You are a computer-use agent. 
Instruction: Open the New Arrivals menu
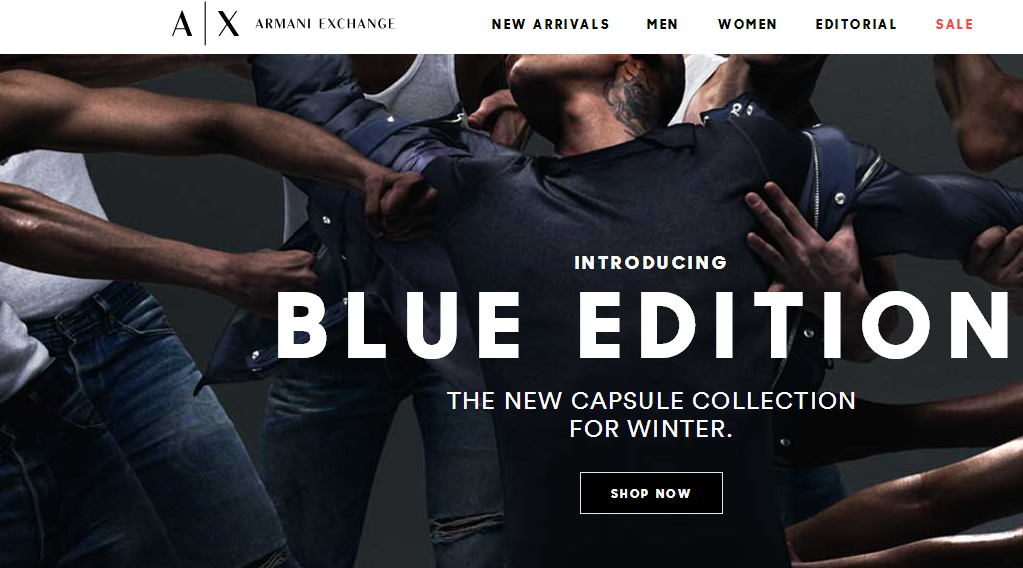(x=550, y=24)
